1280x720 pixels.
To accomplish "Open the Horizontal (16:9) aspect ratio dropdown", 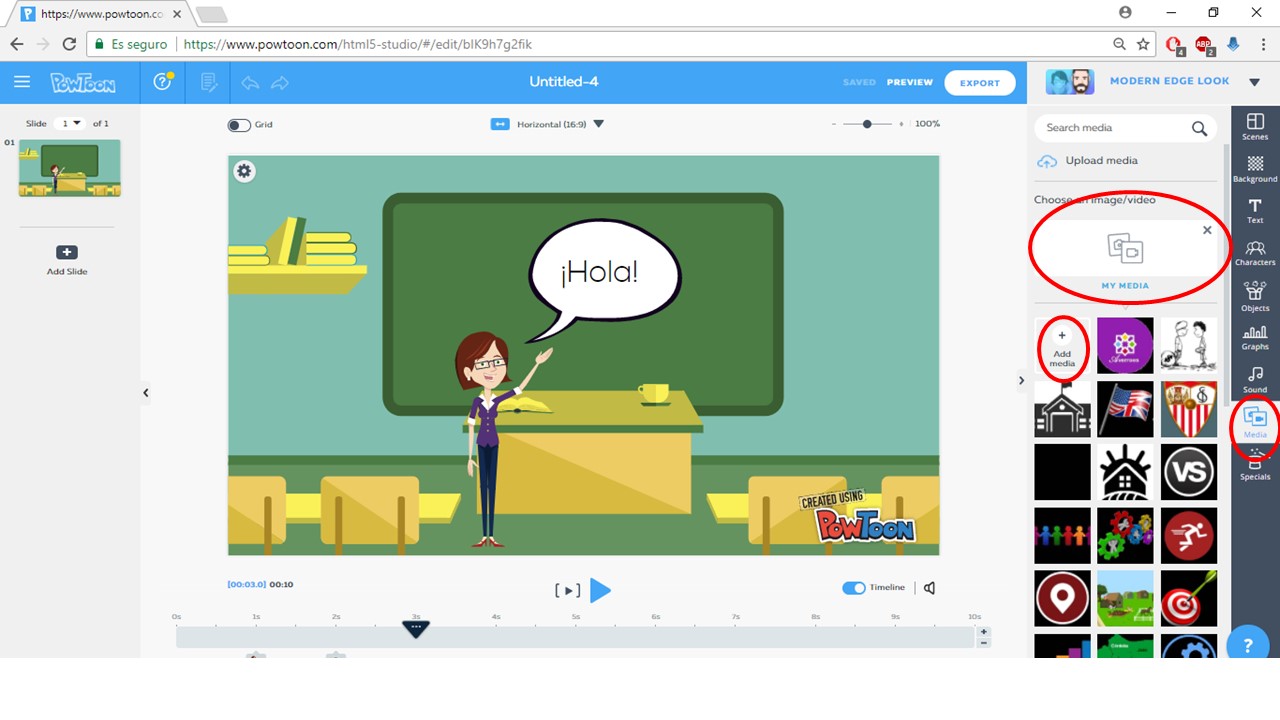I will 598,124.
